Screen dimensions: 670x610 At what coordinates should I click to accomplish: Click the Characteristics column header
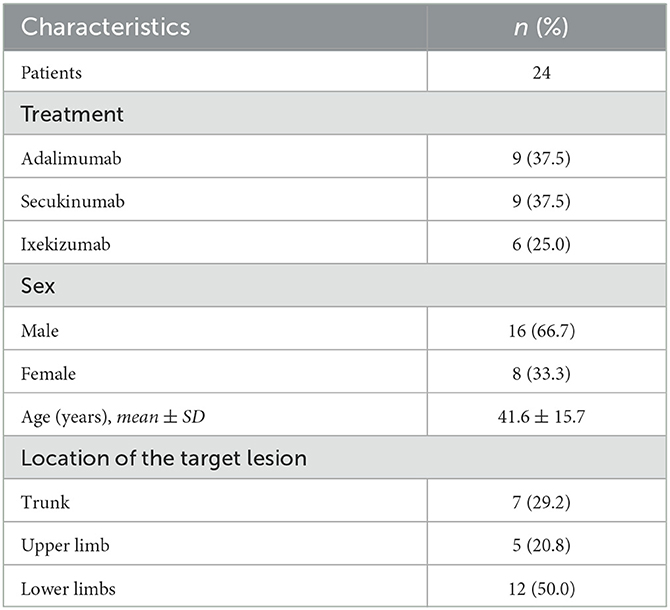pos(106,27)
